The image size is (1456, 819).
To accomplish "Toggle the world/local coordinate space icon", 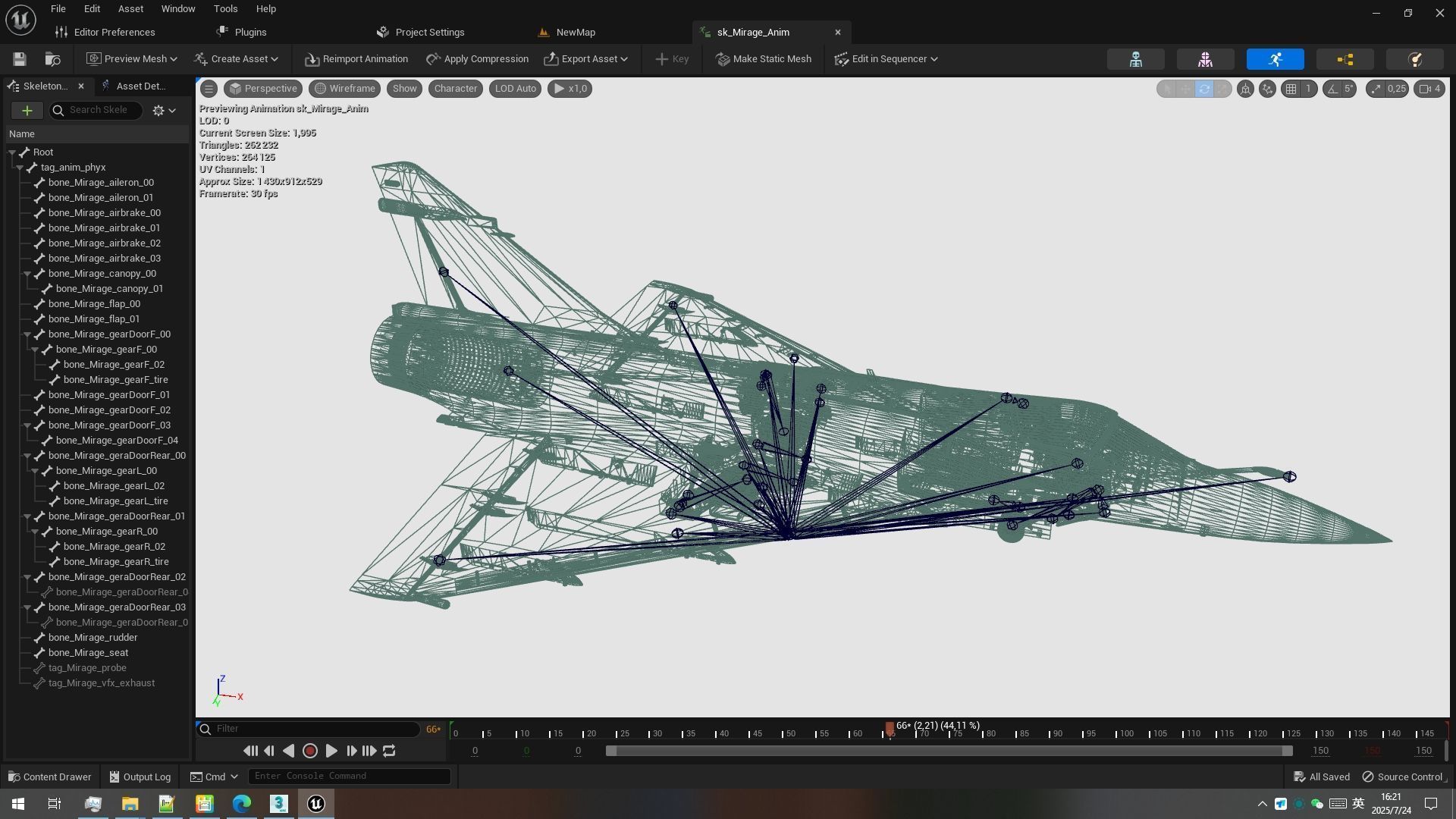I will (1245, 89).
